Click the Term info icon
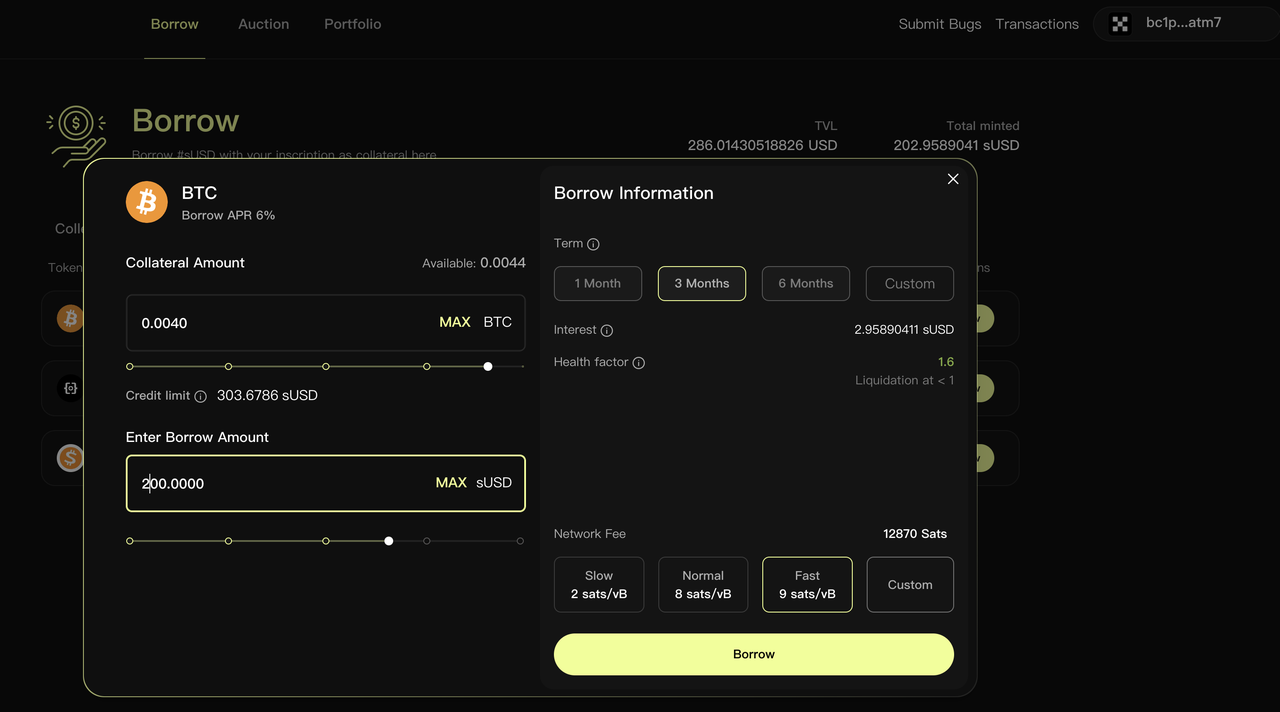The width and height of the screenshot is (1280, 712). tap(593, 244)
